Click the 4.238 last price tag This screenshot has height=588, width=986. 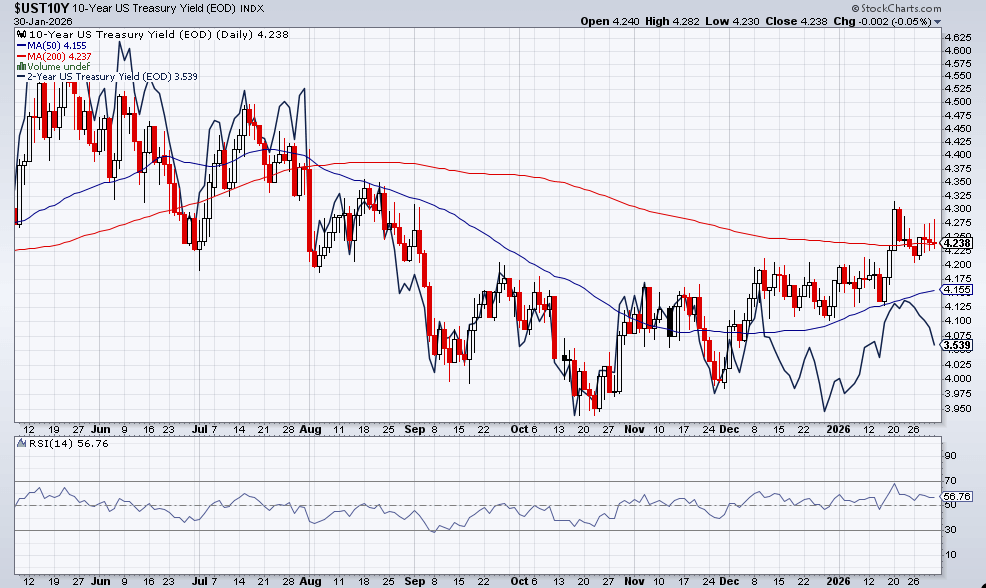(957, 242)
